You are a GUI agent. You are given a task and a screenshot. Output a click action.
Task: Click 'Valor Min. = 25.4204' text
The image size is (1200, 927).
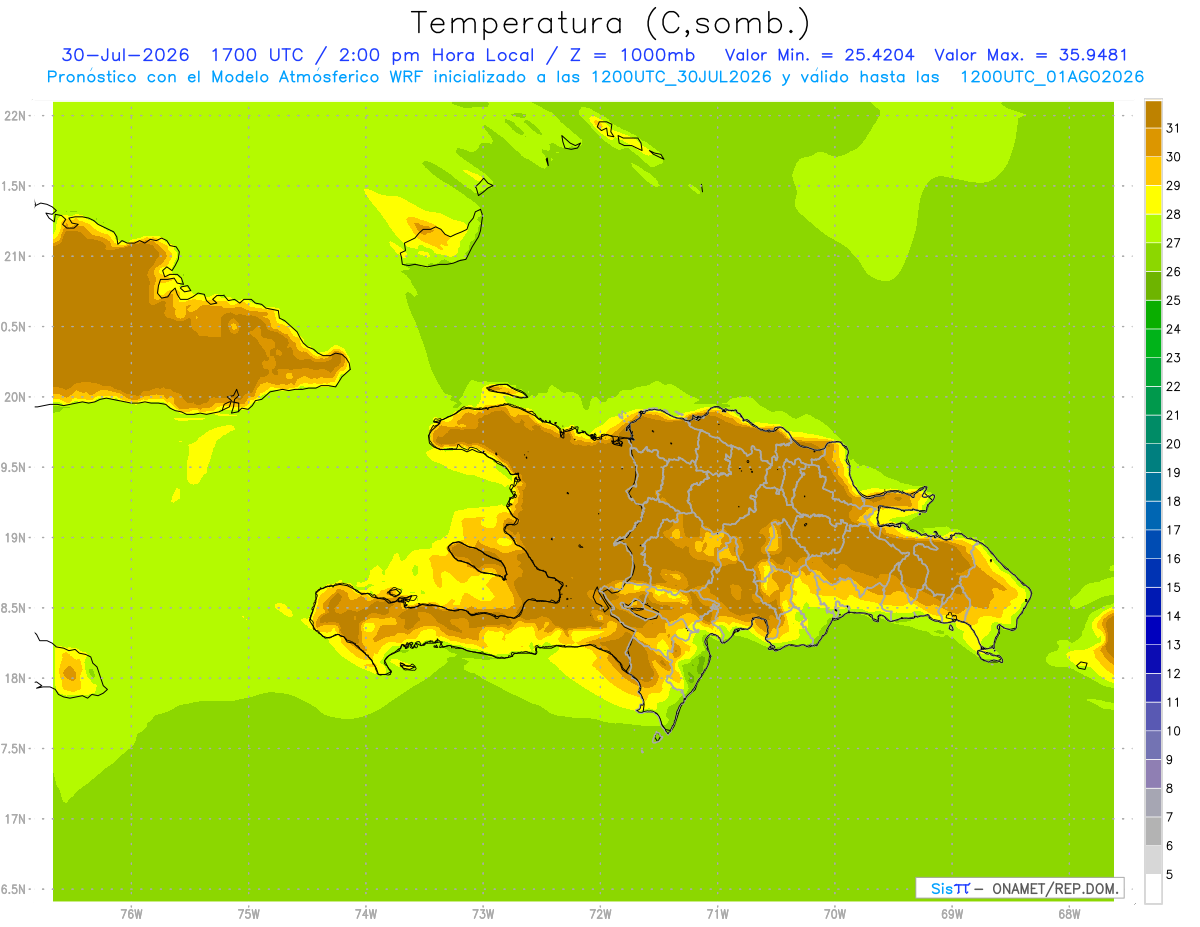point(821,54)
